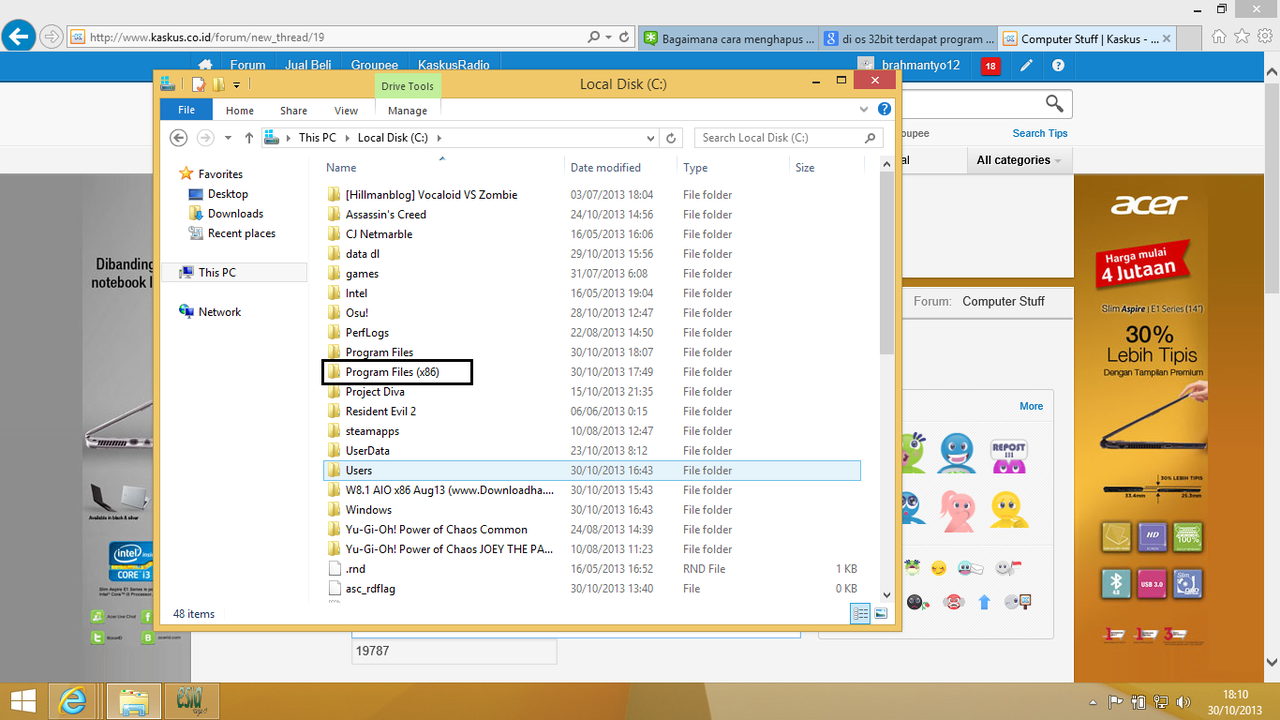This screenshot has width=1280, height=720.
Task: Select Recent places under Favorites
Action: (x=241, y=233)
